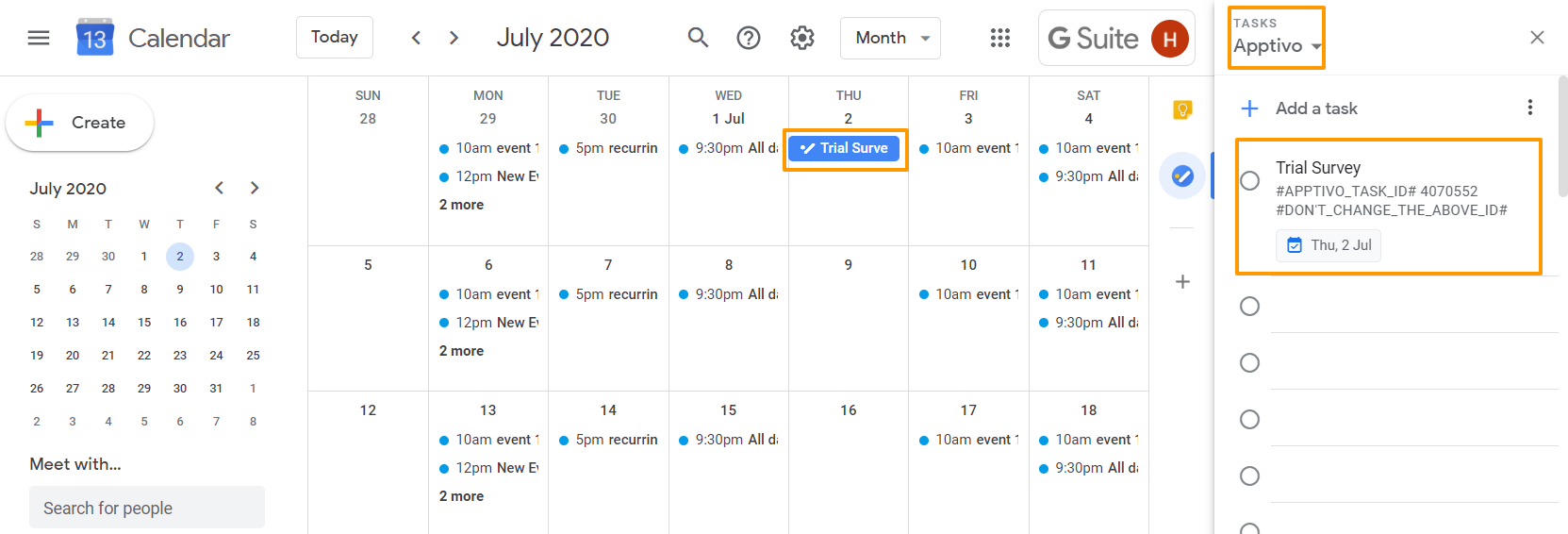1568x534 pixels.
Task: Click Add a task
Action: [x=1316, y=108]
